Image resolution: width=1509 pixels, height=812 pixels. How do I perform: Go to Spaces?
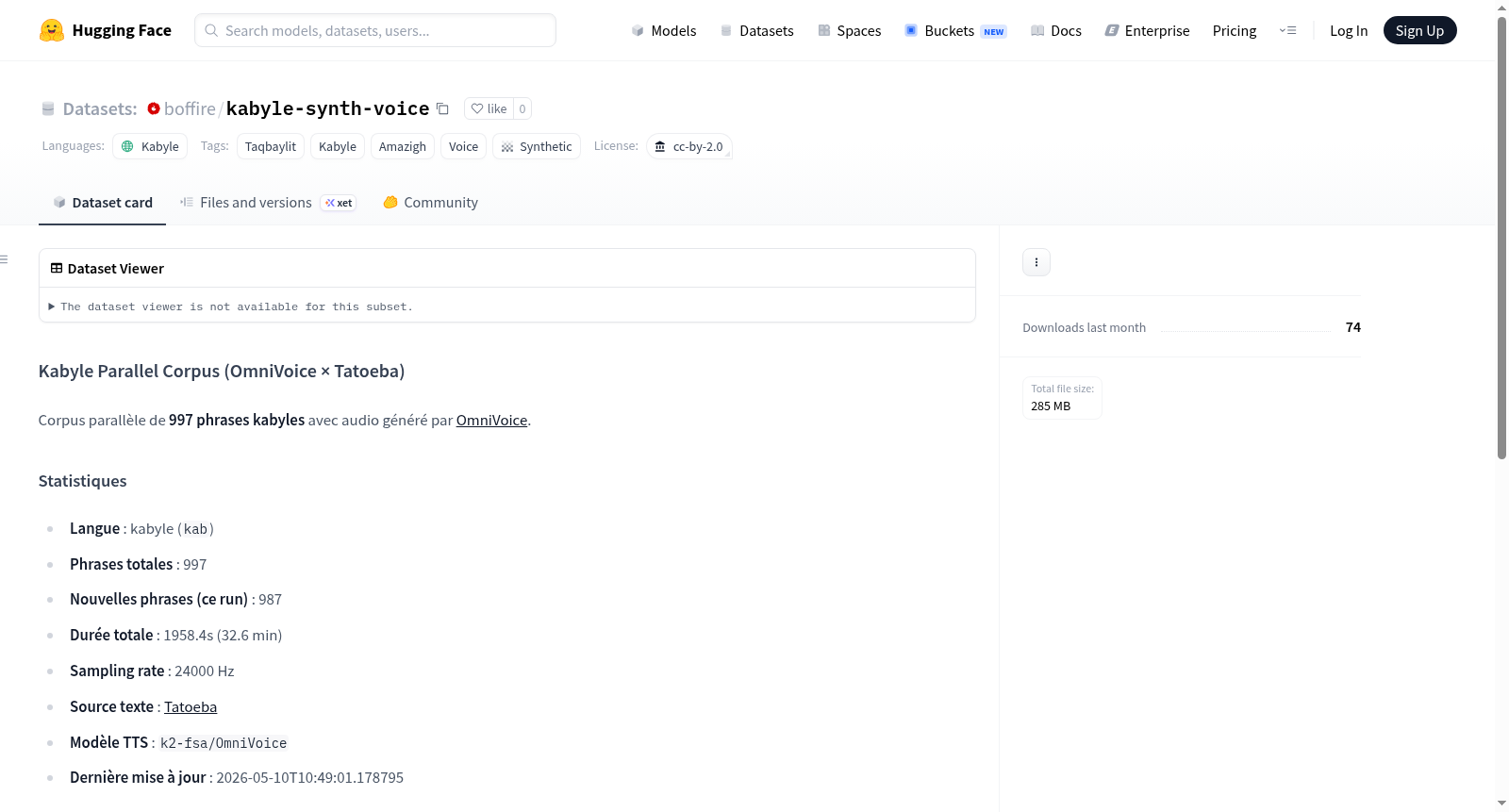[x=849, y=30]
